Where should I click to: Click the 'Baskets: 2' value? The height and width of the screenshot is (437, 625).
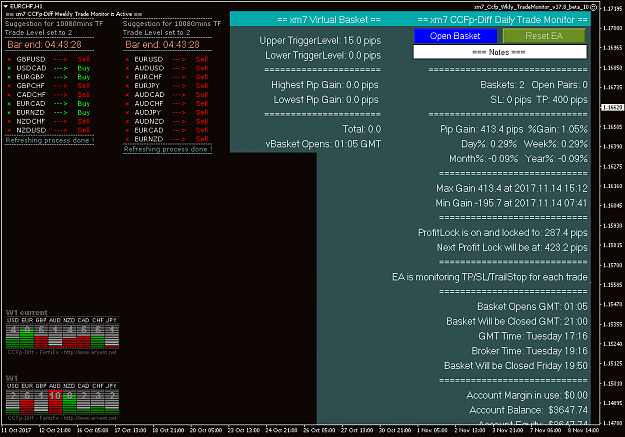[x=502, y=85]
